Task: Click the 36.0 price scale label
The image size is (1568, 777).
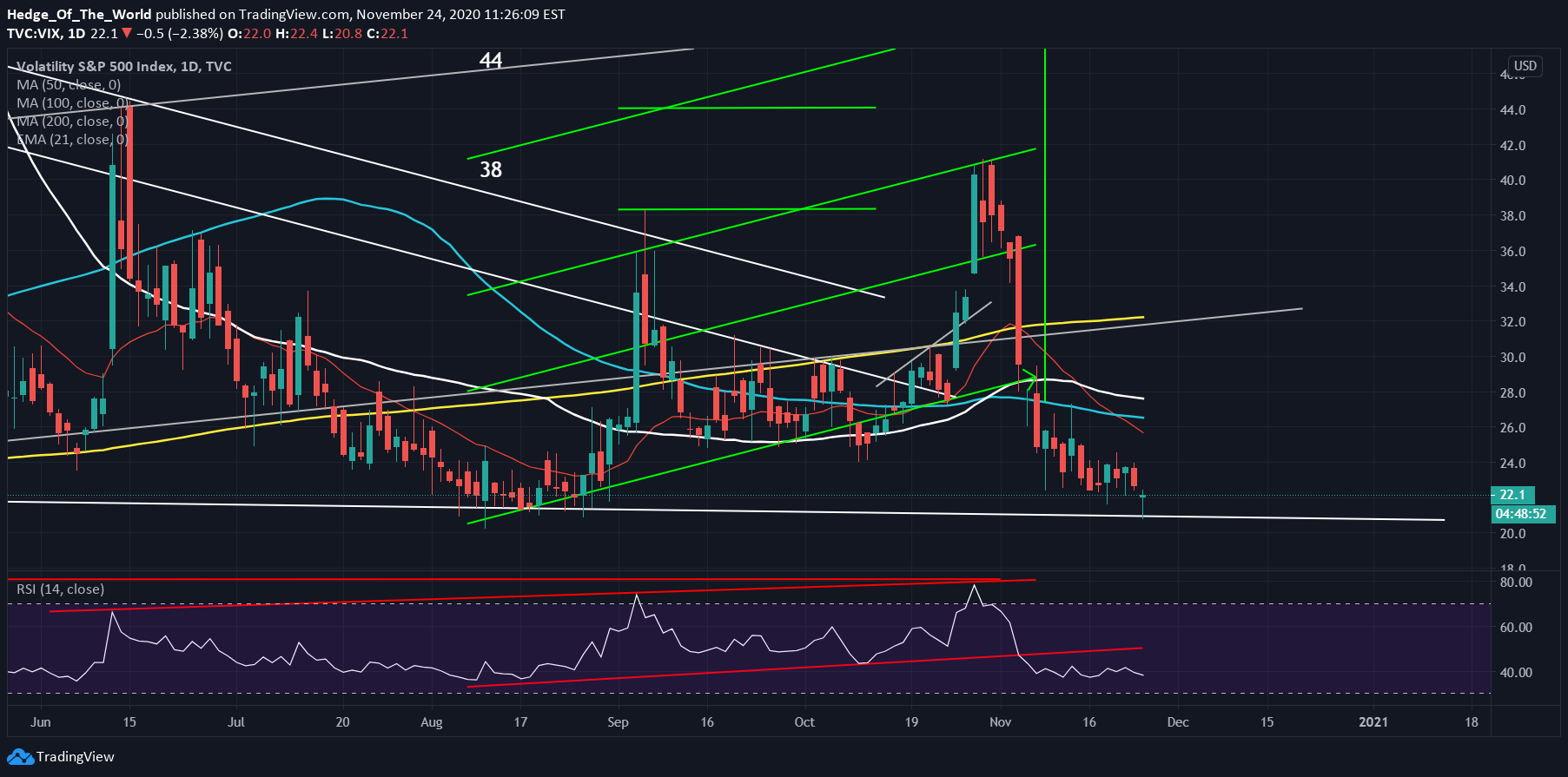Action: pos(1512,252)
